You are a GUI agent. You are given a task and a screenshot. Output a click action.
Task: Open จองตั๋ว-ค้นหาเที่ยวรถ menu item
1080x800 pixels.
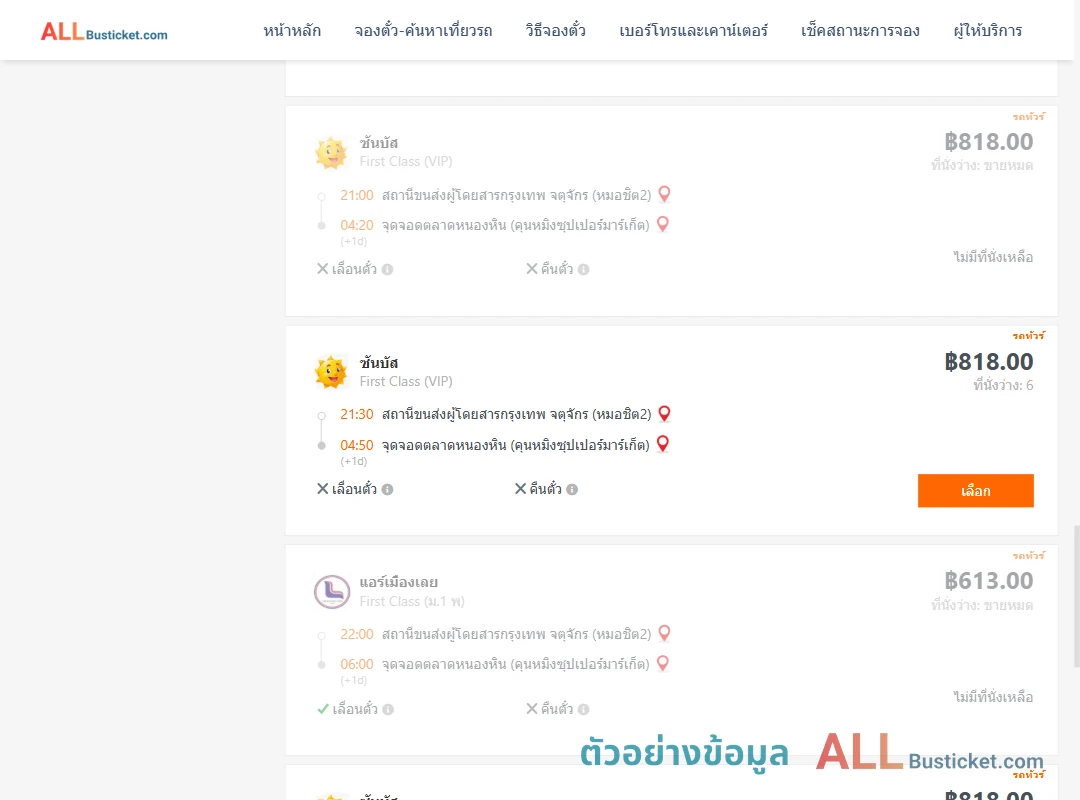[423, 30]
